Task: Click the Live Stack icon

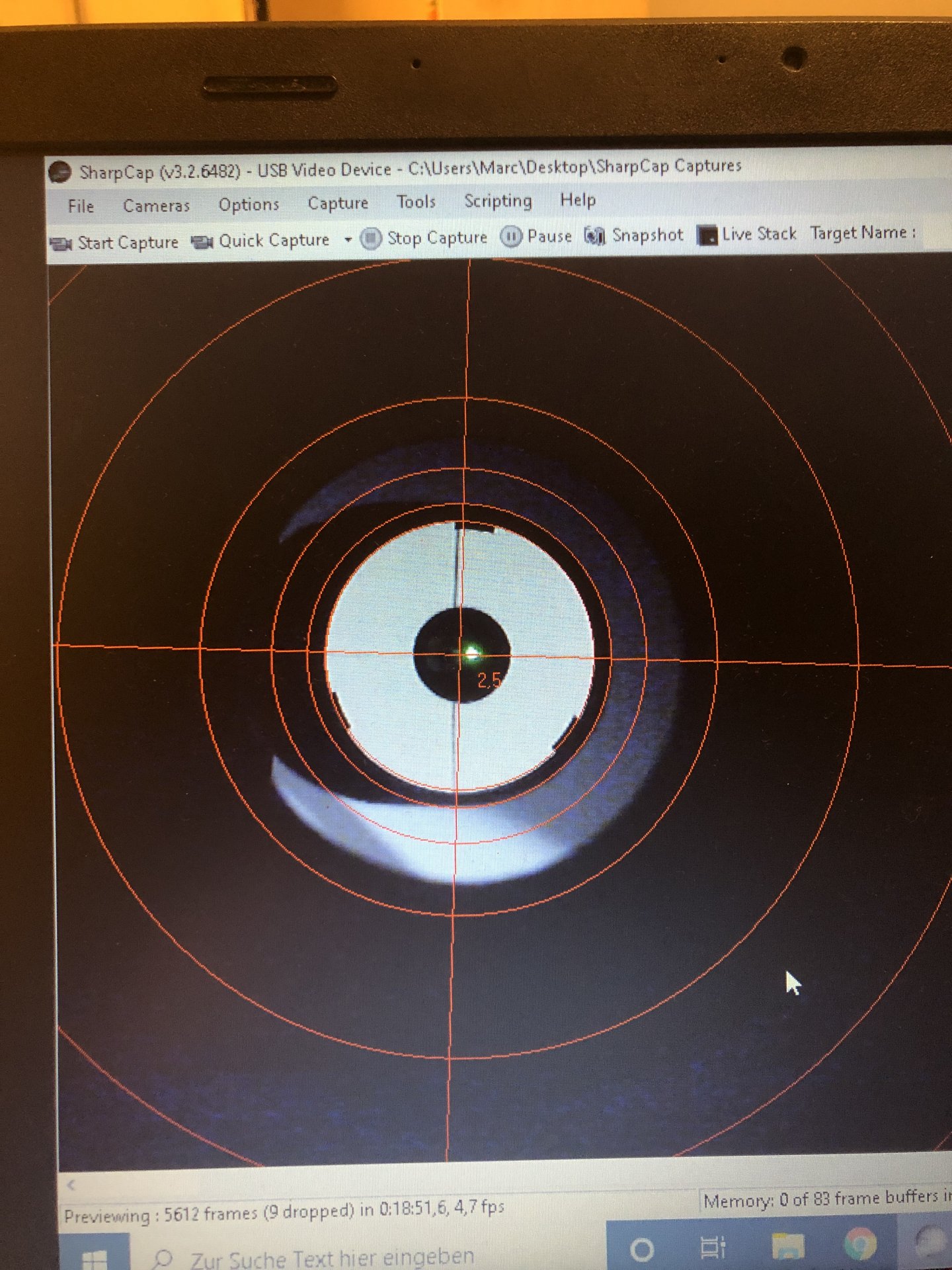Action: click(707, 235)
